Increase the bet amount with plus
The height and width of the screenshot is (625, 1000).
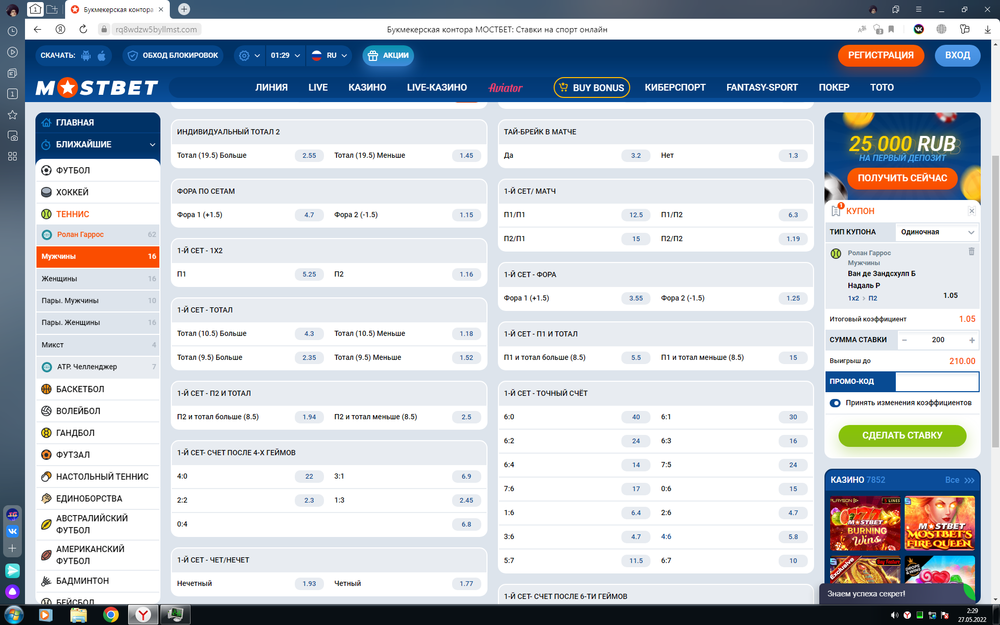(x=972, y=340)
